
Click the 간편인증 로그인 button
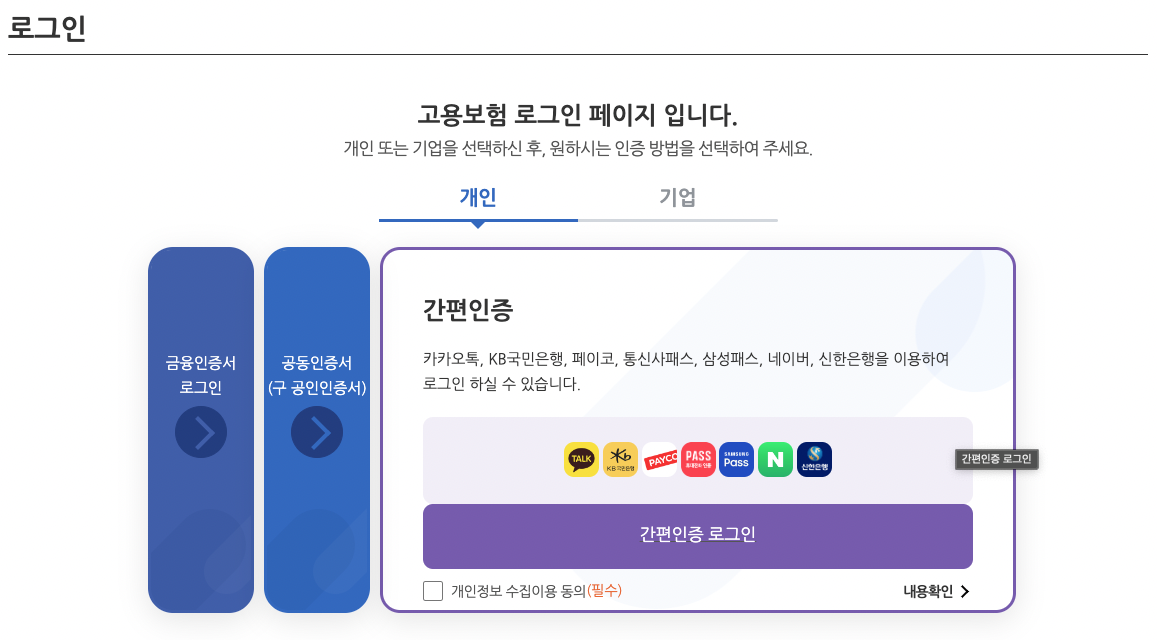pos(697,536)
